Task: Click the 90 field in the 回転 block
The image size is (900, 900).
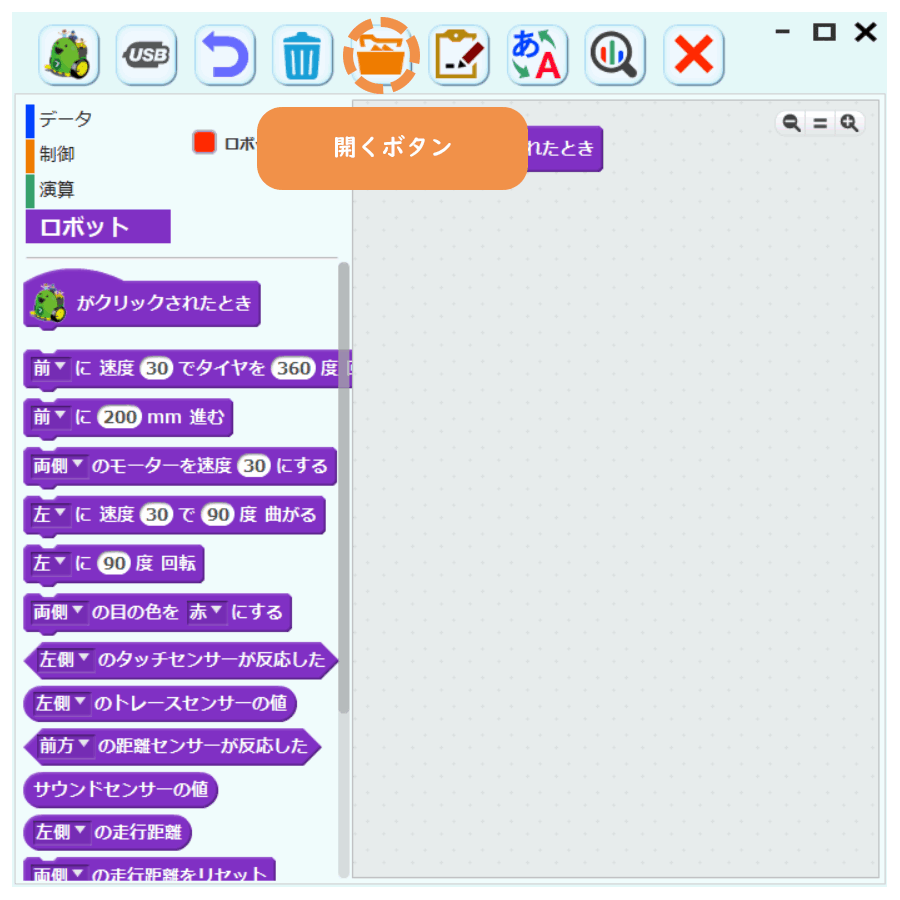Action: [x=114, y=563]
